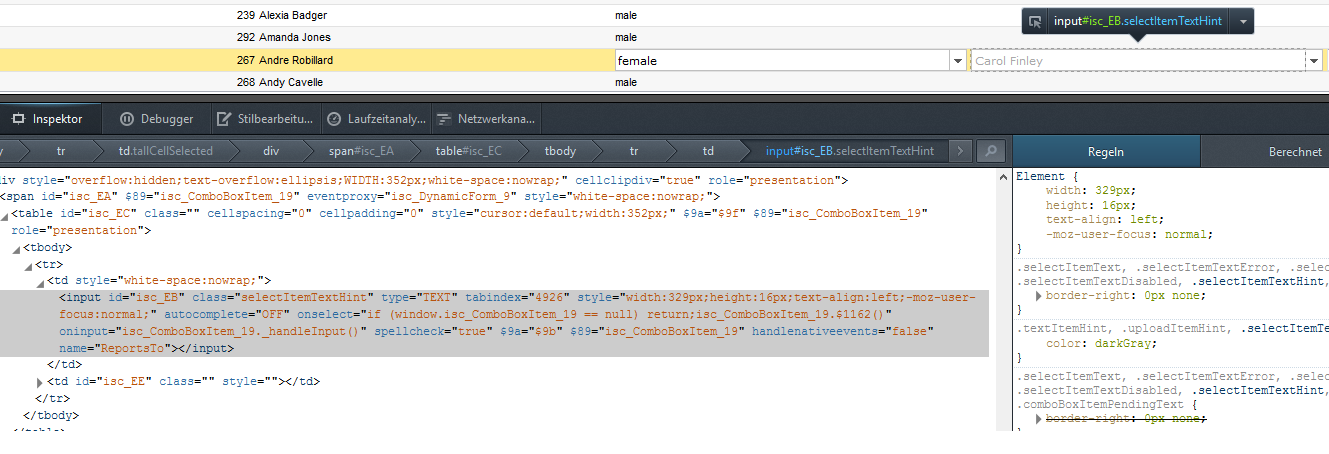The height and width of the screenshot is (454, 1329).
Task: Select the table#isc_EC breadcrumb
Action: (x=469, y=151)
